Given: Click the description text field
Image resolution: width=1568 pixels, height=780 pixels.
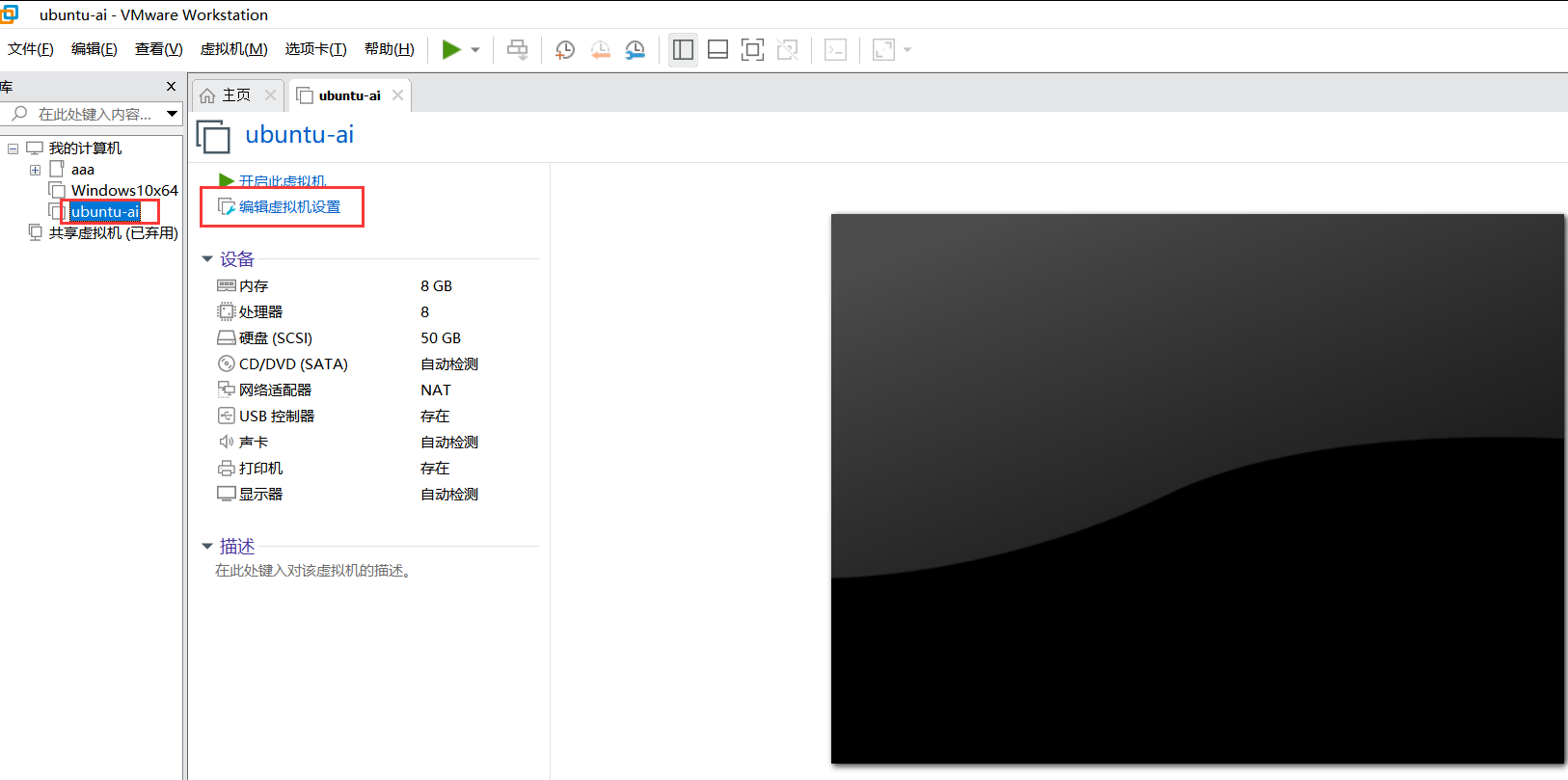Looking at the screenshot, I should point(313,571).
